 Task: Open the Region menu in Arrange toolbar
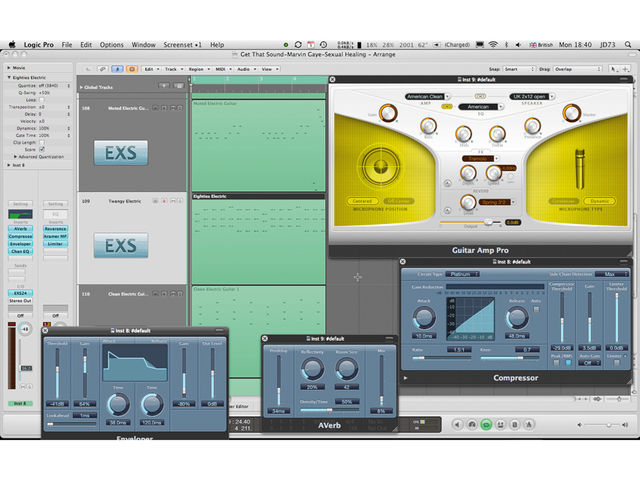199,69
